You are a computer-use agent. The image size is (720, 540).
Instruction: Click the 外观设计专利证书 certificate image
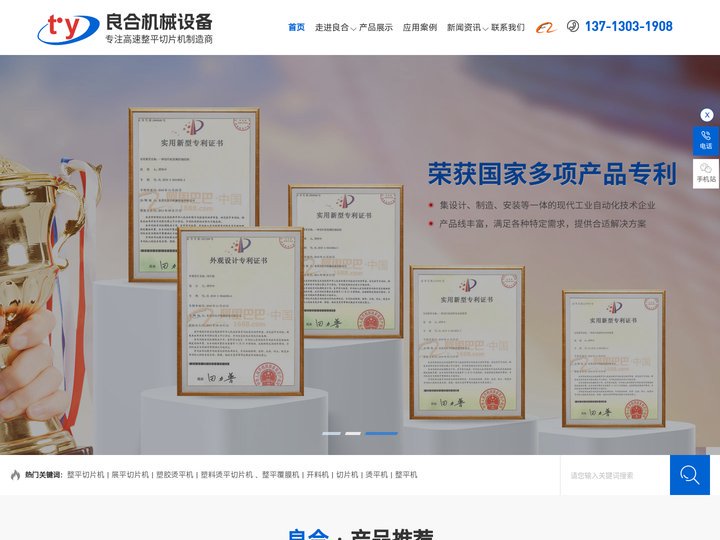point(240,312)
